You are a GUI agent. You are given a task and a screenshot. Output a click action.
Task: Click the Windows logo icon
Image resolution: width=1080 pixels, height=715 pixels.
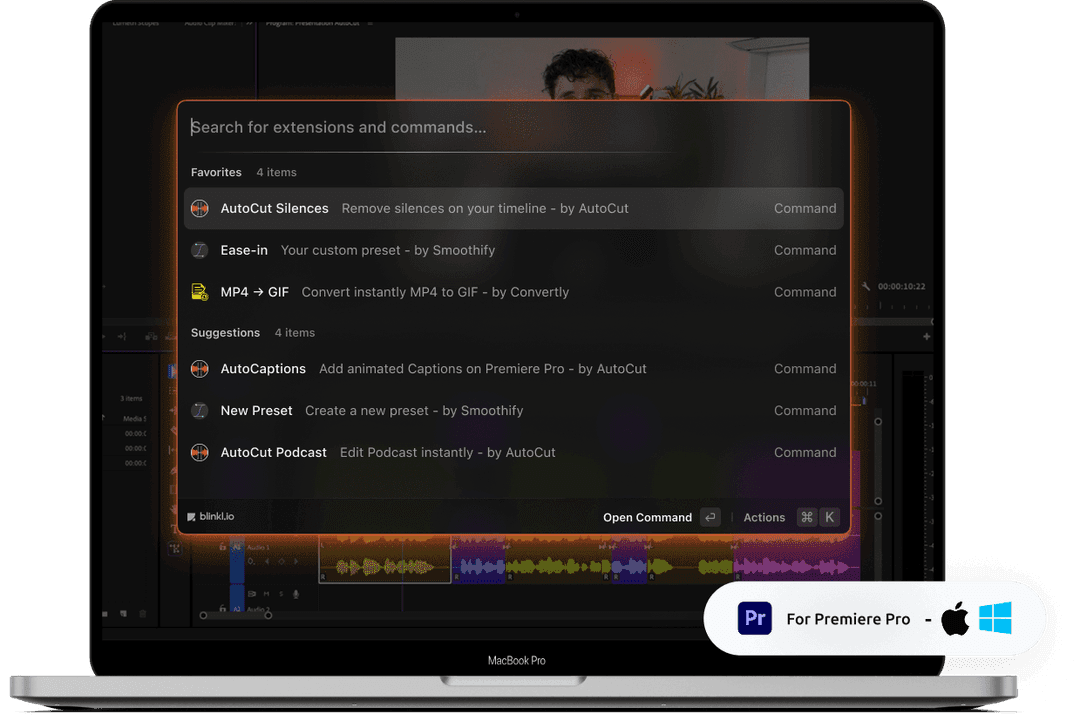tap(995, 619)
